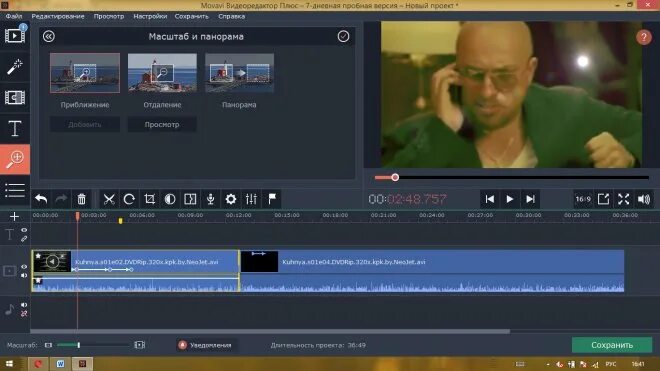The image size is (660, 371).
Task: Select the pan and zoom tab icon
Action: [x=15, y=159]
